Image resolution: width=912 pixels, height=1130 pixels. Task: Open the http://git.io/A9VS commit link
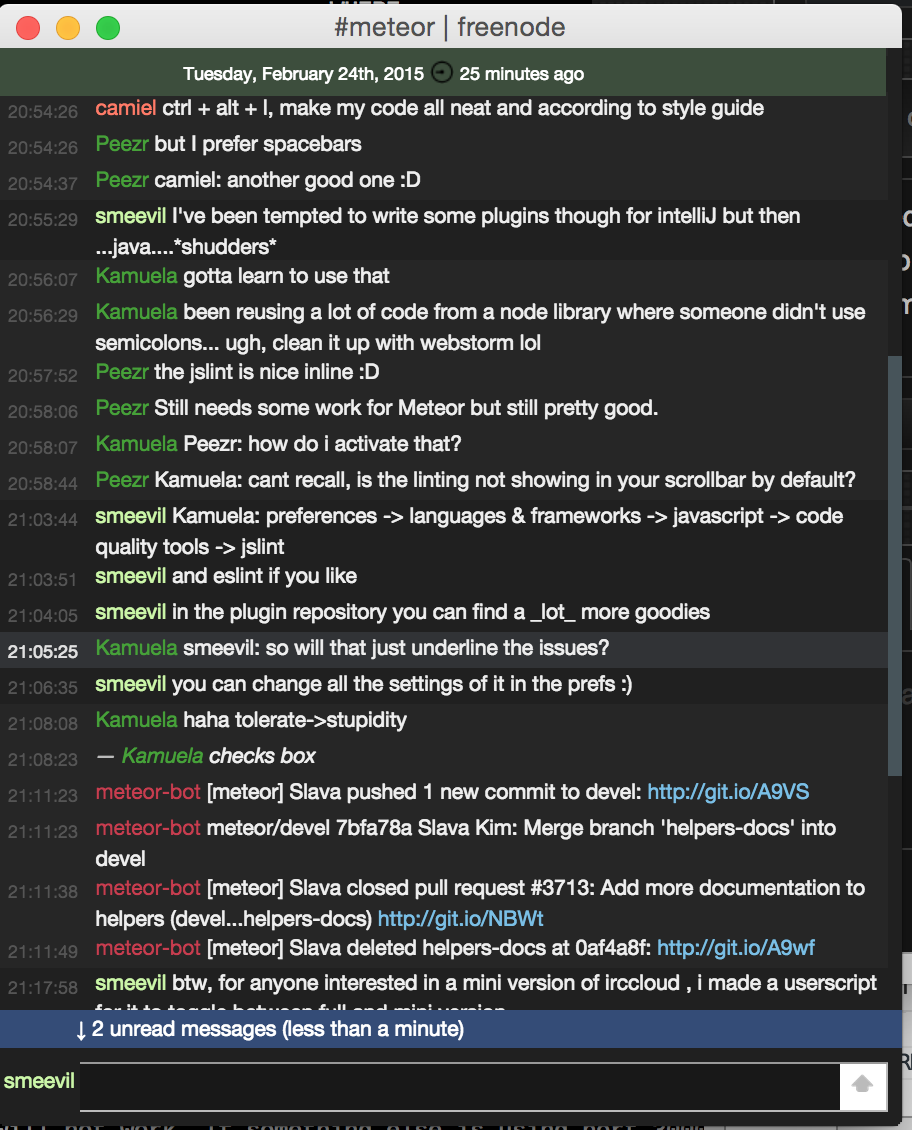coord(728,792)
